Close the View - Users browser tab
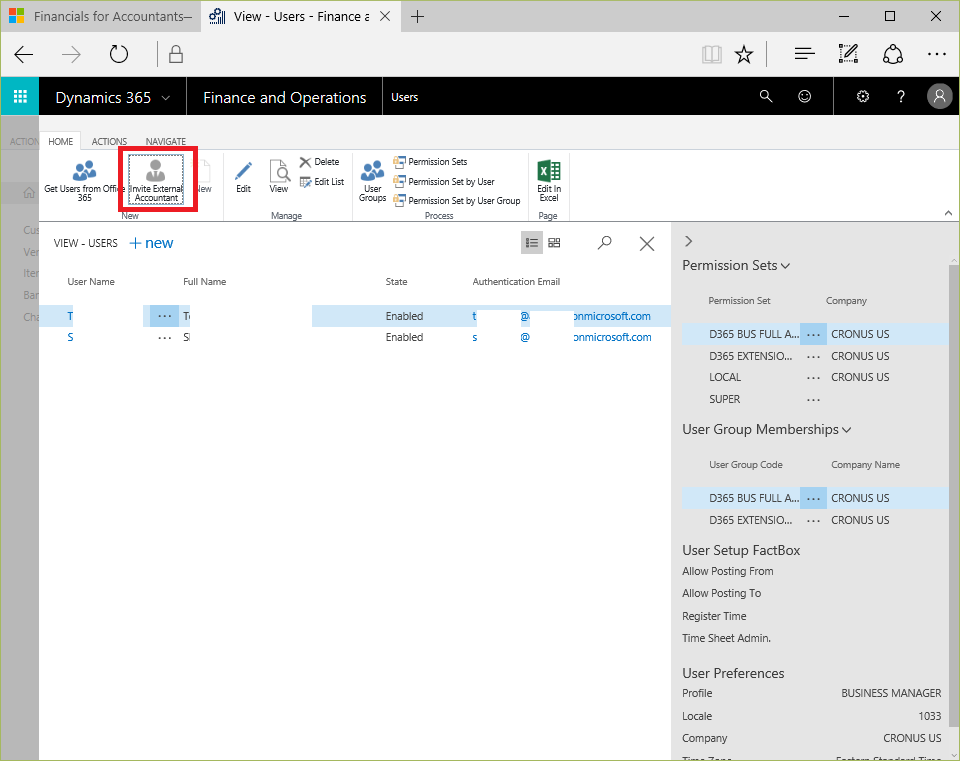The width and height of the screenshot is (960, 761). coord(385,17)
